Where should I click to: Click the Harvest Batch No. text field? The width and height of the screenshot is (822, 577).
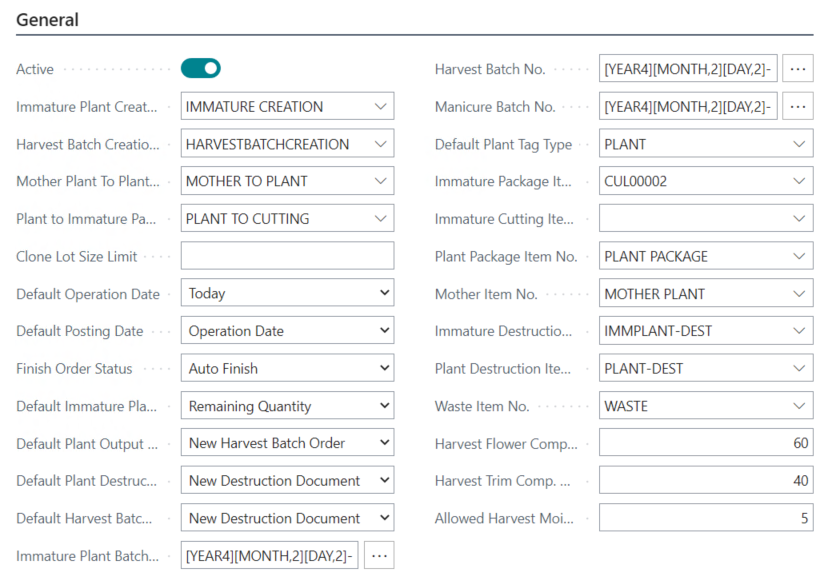click(x=688, y=69)
